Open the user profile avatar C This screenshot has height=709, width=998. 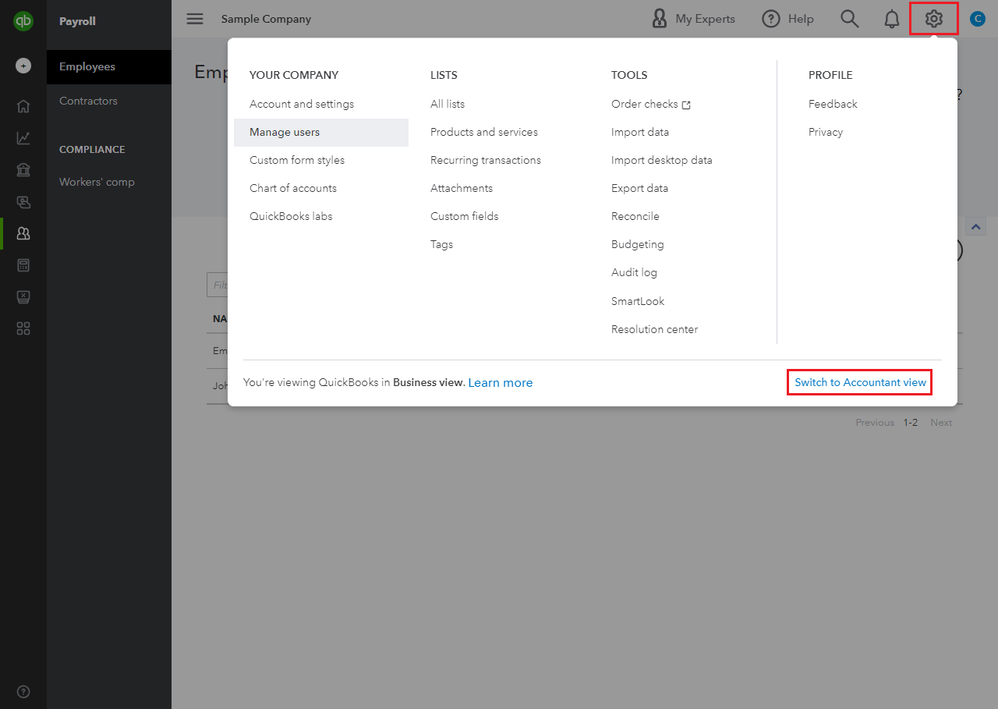pos(978,19)
